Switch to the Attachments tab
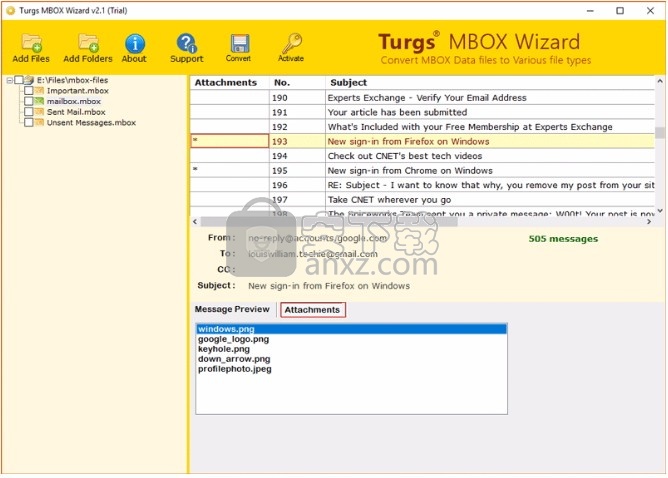Screen dimensions: 668x478 (x=312, y=310)
